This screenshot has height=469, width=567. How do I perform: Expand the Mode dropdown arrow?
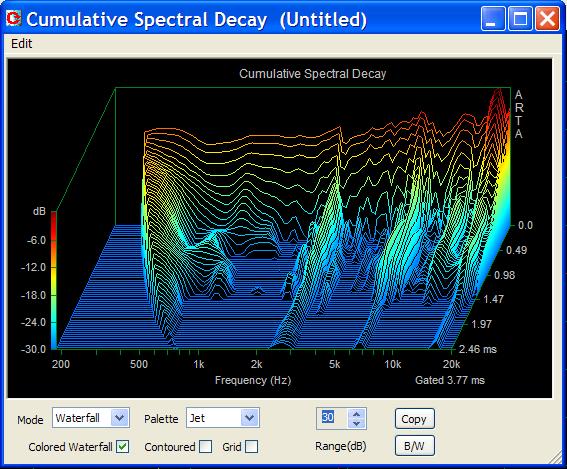[120, 418]
